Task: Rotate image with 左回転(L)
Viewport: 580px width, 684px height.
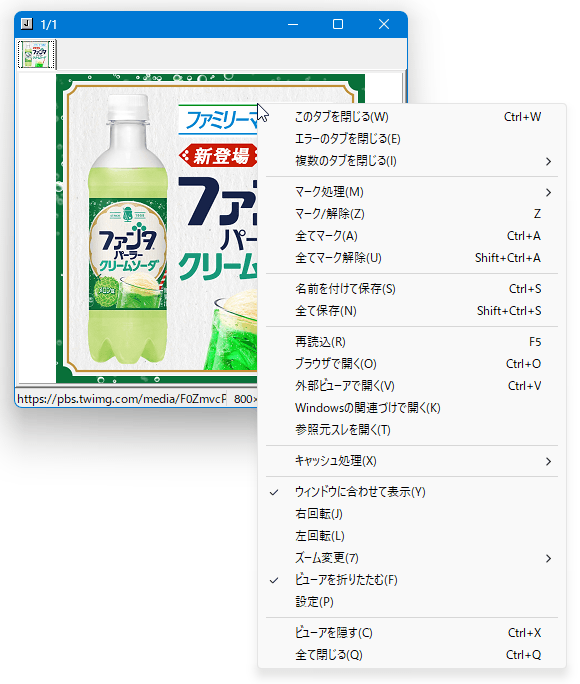Action: tap(412, 536)
